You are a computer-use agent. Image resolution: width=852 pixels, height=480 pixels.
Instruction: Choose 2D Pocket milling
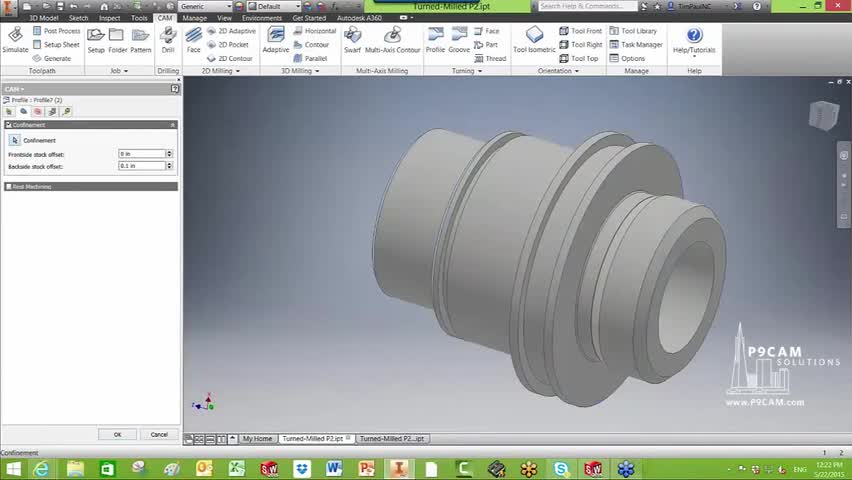click(x=228, y=45)
